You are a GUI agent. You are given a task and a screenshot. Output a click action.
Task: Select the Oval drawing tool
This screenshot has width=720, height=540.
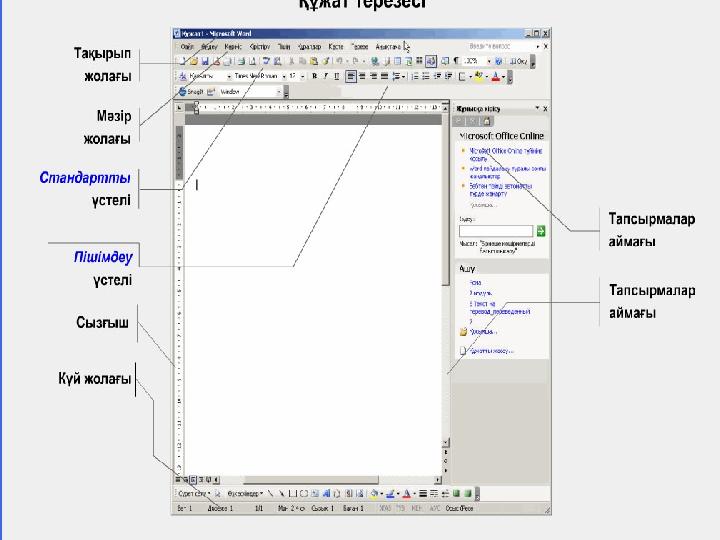pyautogui.click(x=304, y=494)
